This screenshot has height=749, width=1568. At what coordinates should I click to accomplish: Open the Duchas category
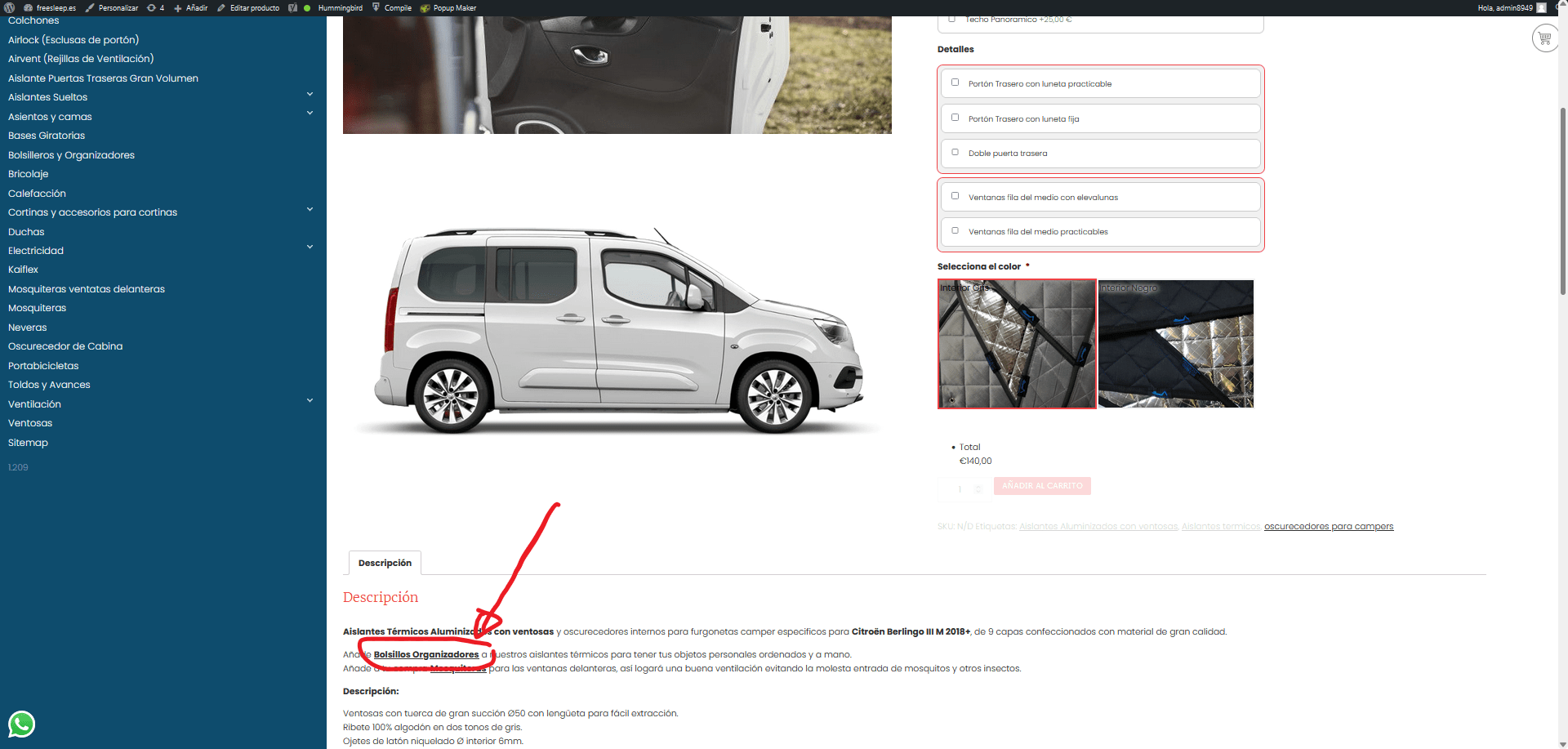tap(26, 232)
